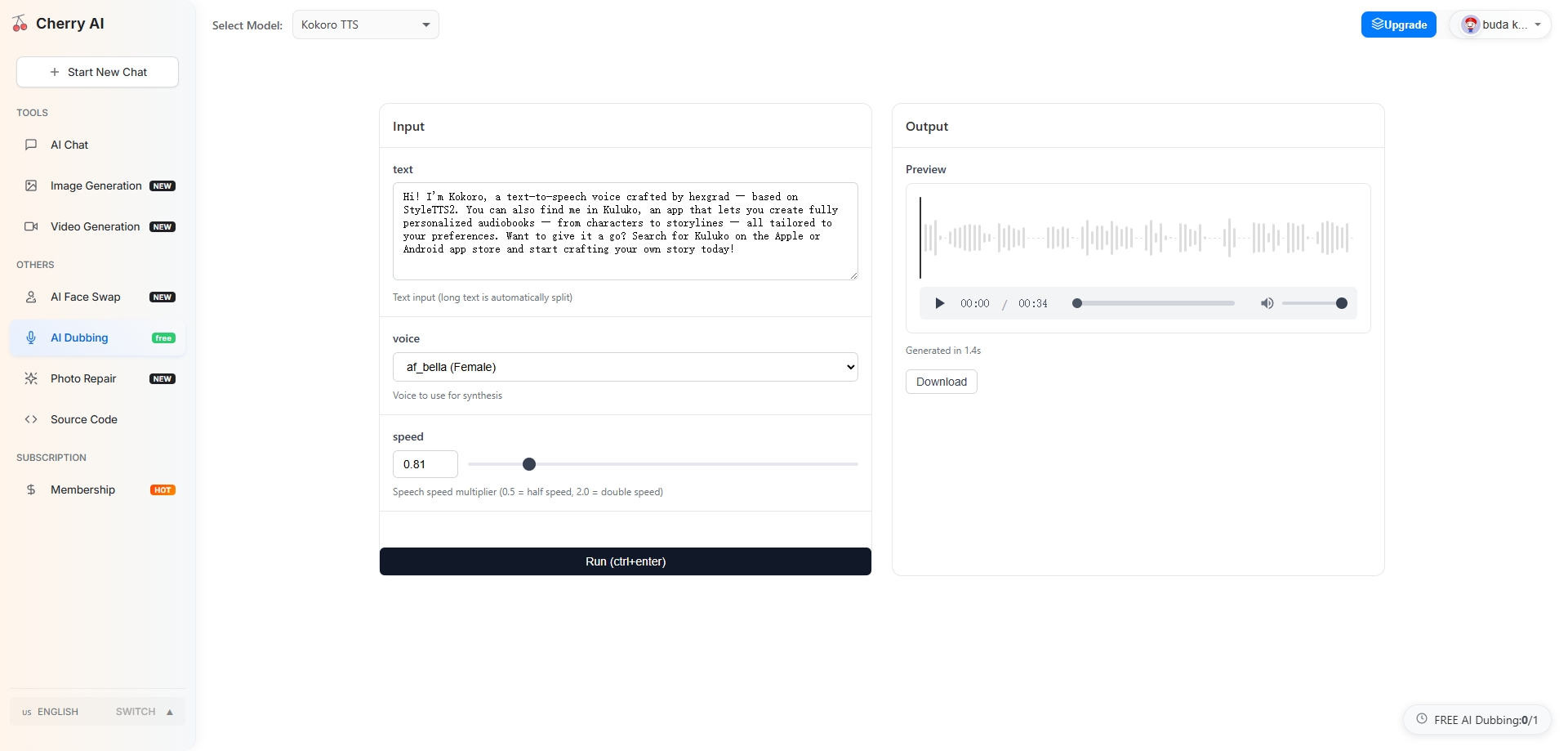Click the Cherry AI cherry logo icon
Image resolution: width=1568 pixels, height=751 pixels.
(20, 24)
